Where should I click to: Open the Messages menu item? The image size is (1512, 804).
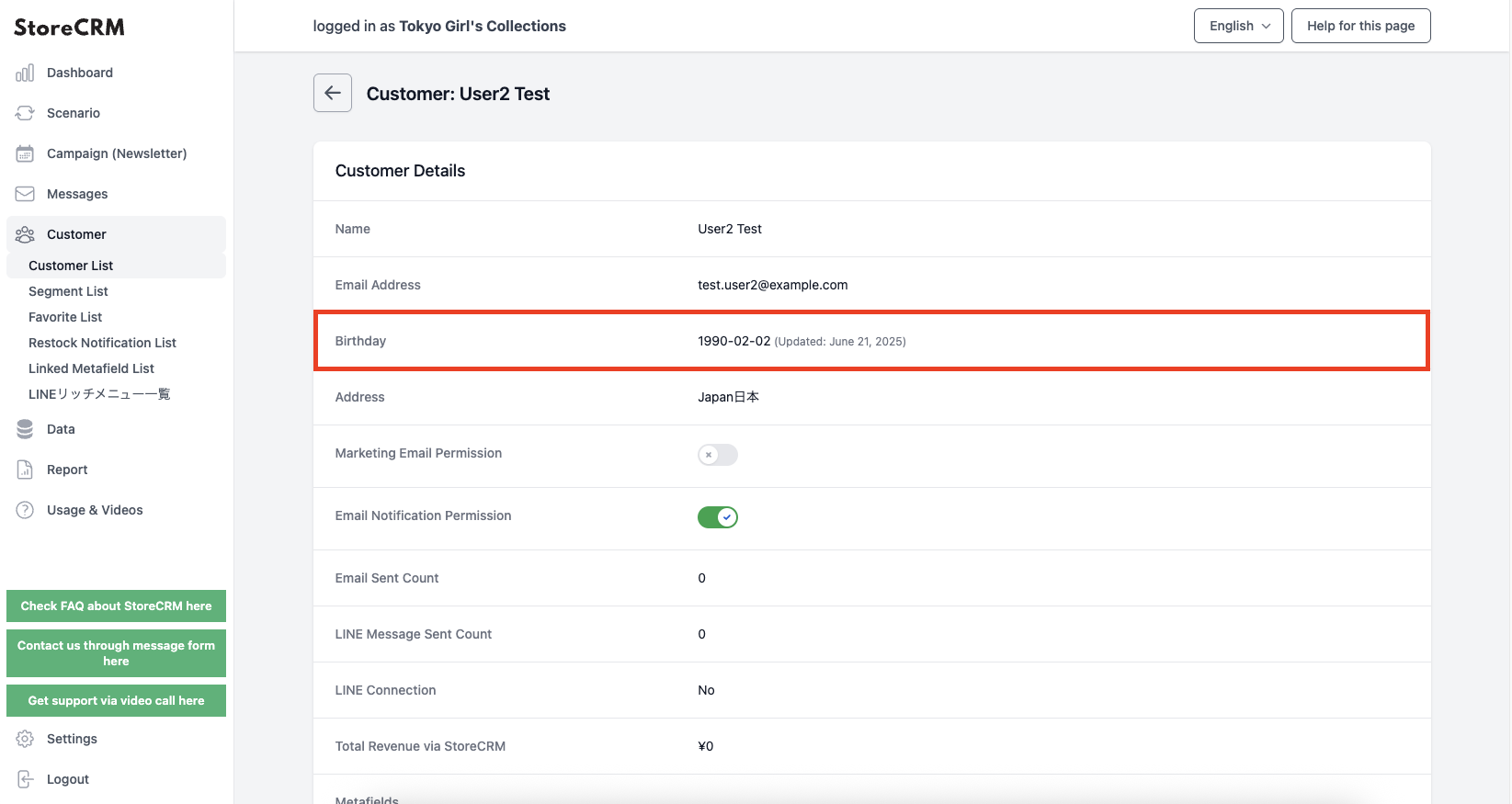click(116, 194)
